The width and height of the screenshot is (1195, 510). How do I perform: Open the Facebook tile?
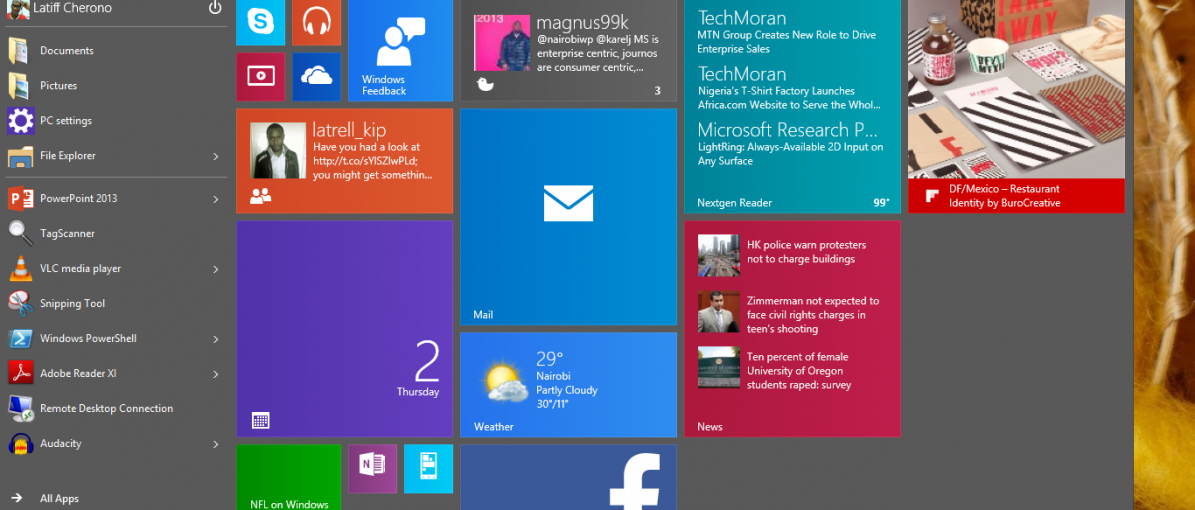(568, 477)
